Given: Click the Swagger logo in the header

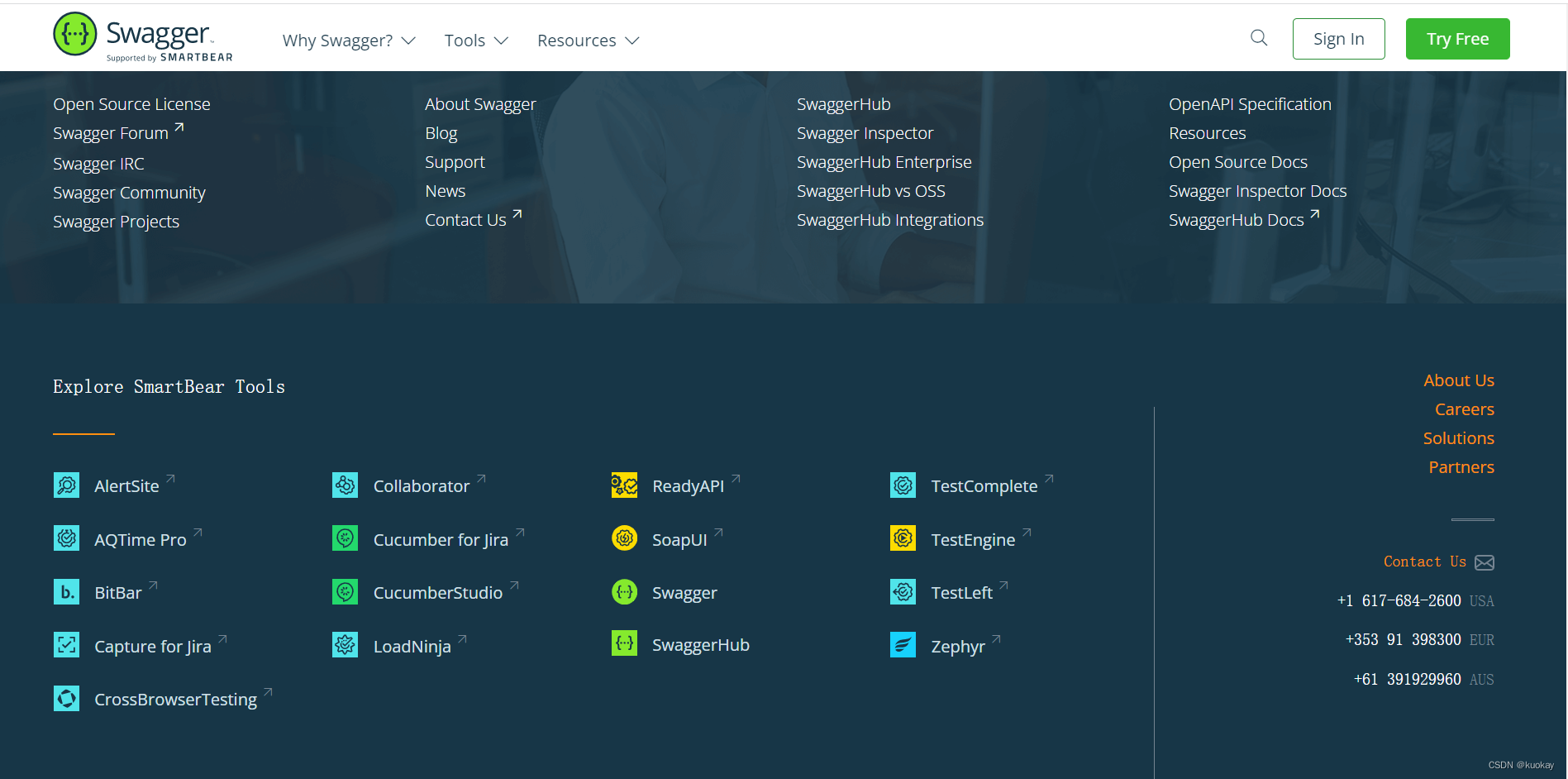Looking at the screenshot, I should pyautogui.click(x=143, y=38).
